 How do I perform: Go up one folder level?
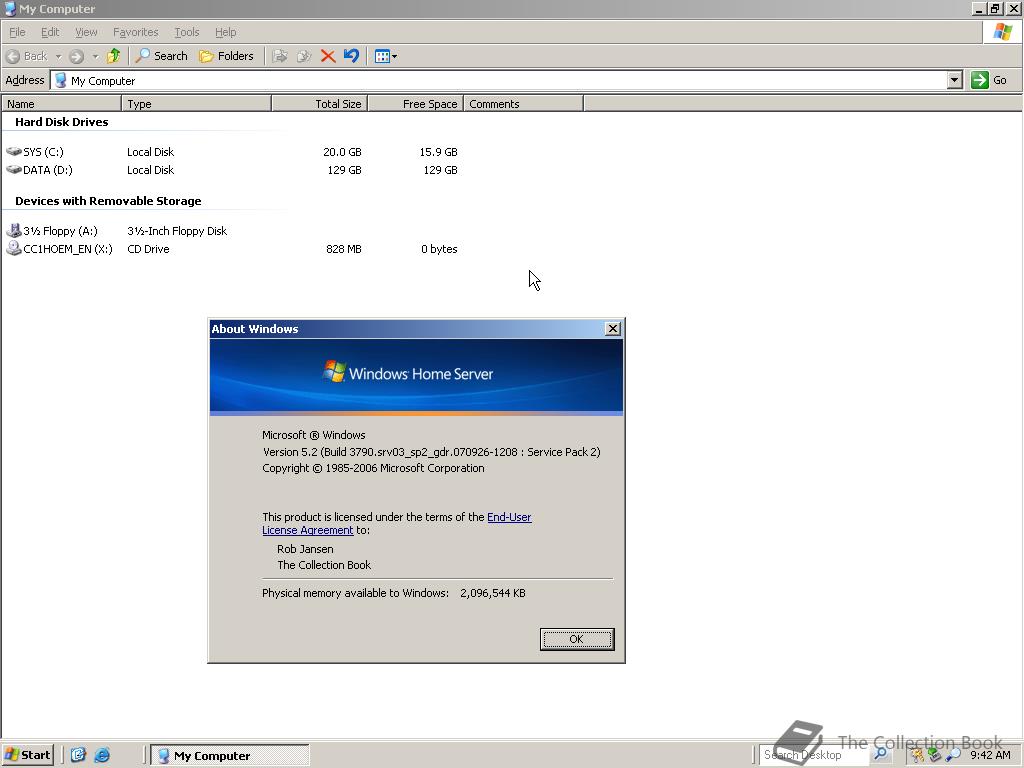tap(114, 56)
